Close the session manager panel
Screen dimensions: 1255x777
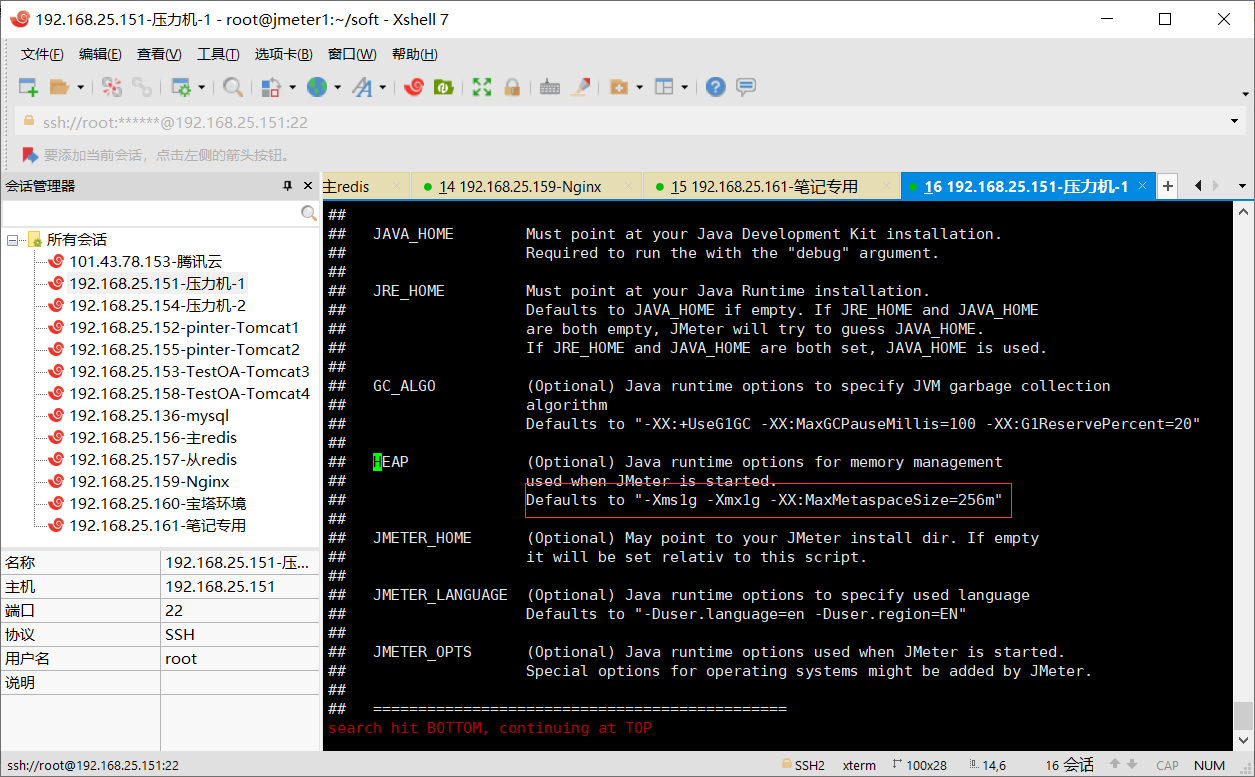point(307,186)
